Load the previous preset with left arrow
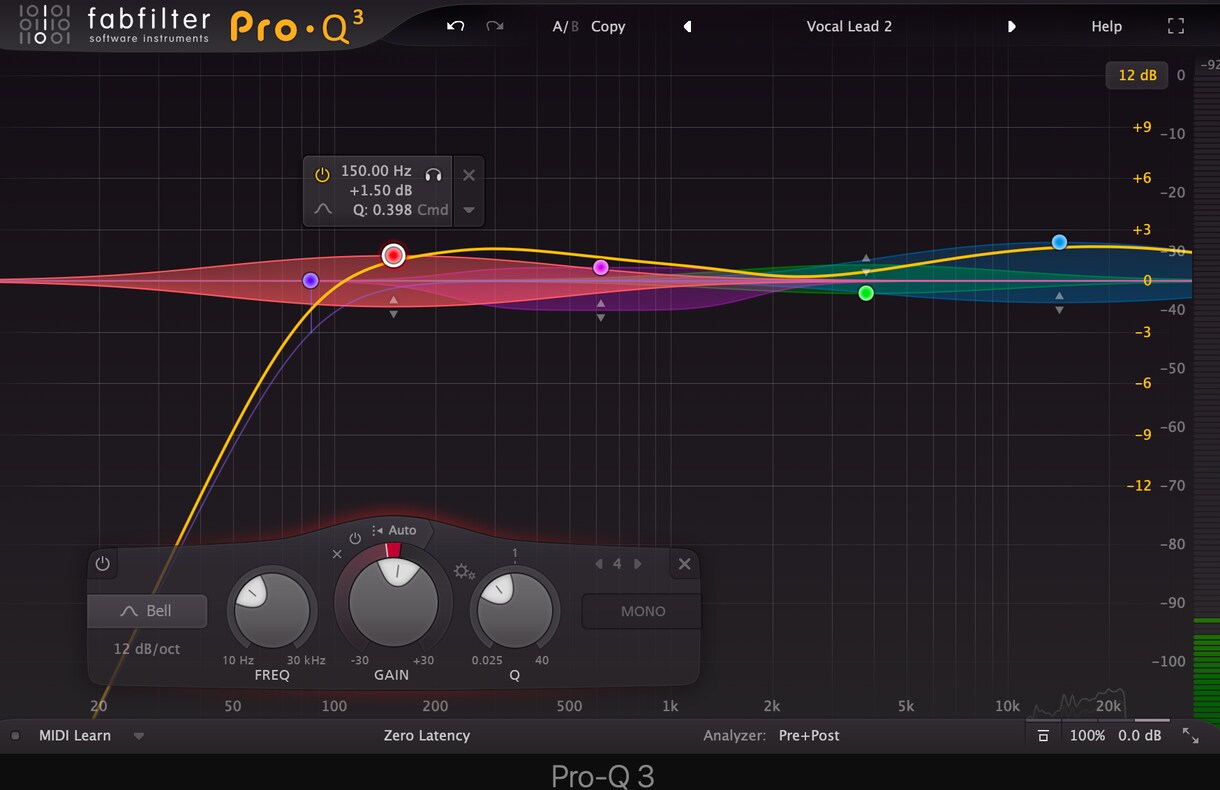1220x790 pixels. coord(687,27)
